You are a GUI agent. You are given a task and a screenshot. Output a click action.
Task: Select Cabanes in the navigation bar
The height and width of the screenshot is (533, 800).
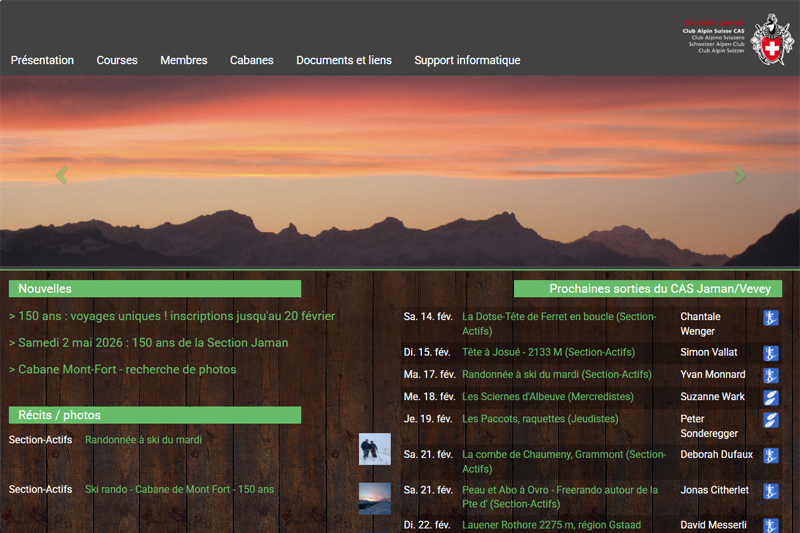(252, 60)
